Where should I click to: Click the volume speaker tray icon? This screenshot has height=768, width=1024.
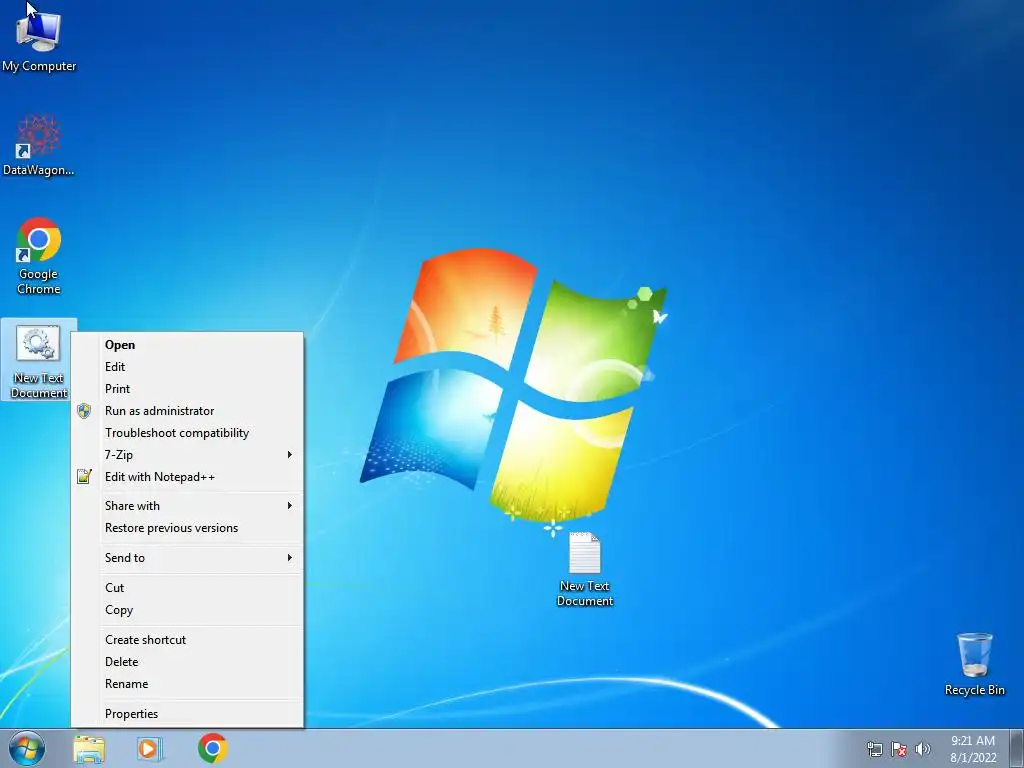pyautogui.click(x=922, y=749)
